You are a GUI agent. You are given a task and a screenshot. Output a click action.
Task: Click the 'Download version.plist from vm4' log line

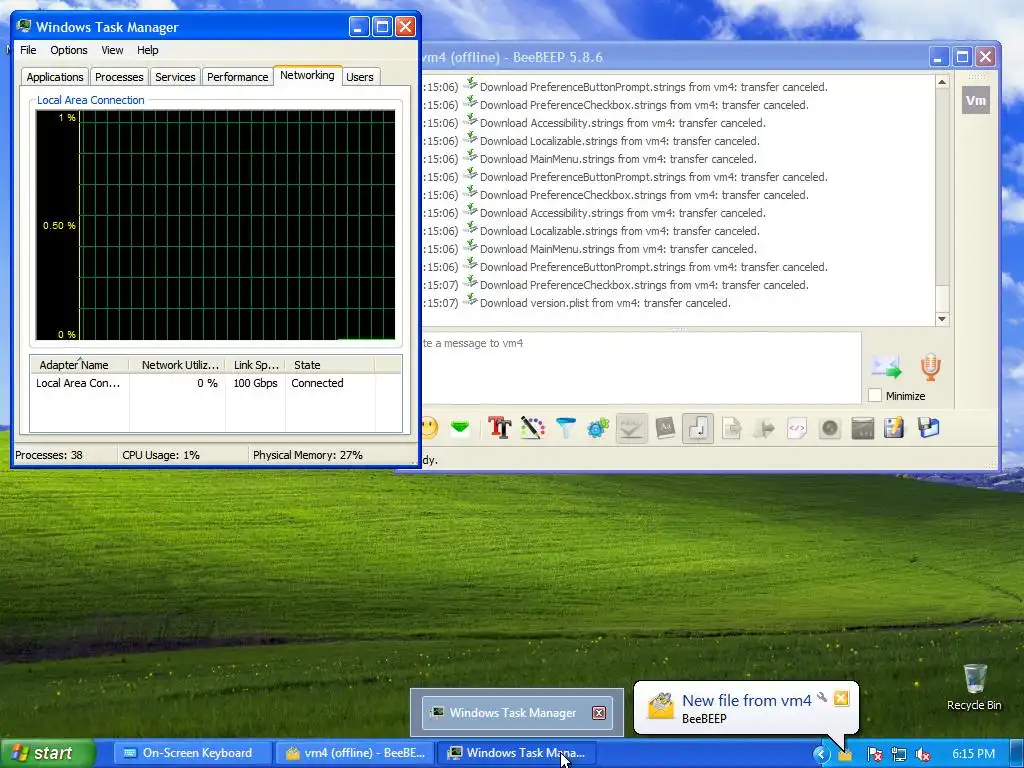pos(605,303)
